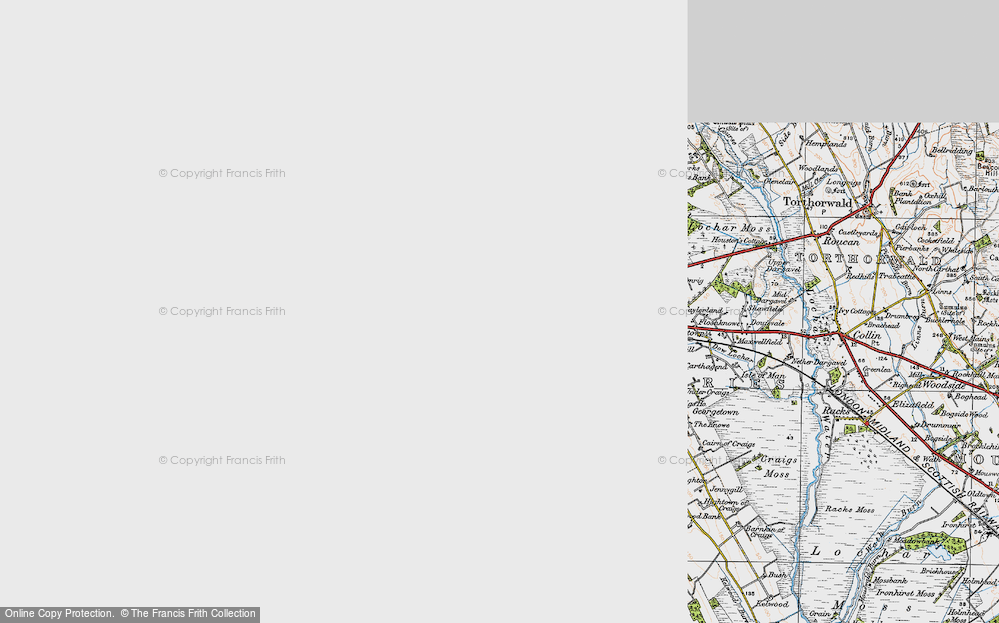Click the Craigs Moss label
Viewport: 999px width, 623px height.
point(778,466)
